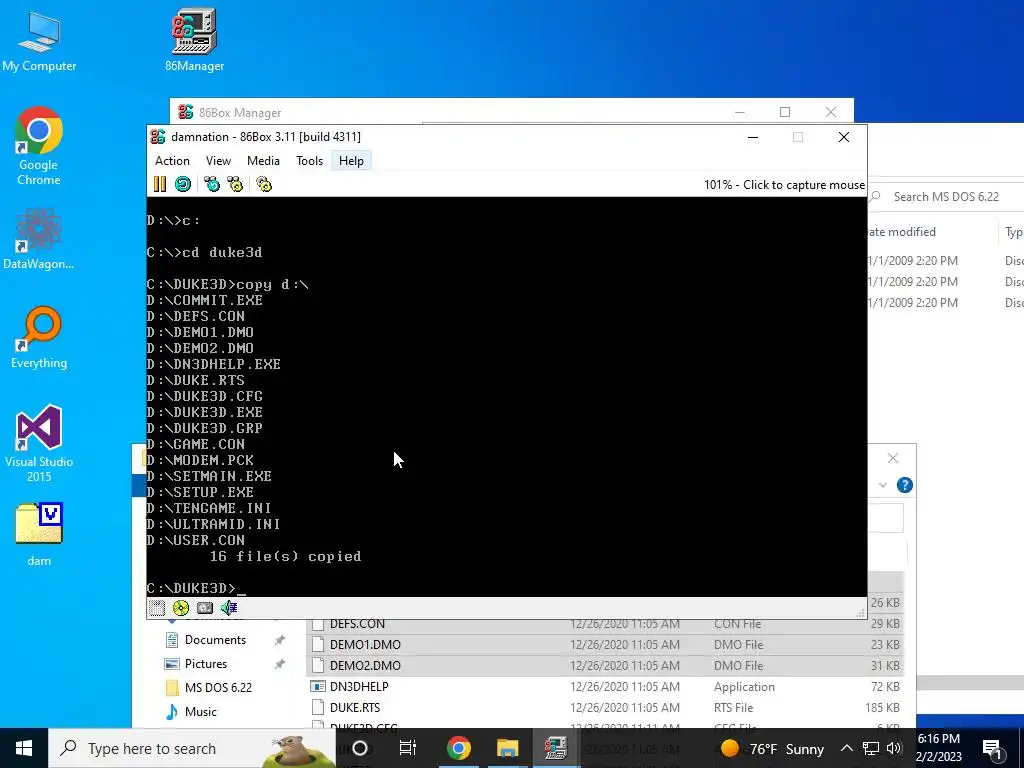Open File Explorer from taskbar

click(x=507, y=748)
